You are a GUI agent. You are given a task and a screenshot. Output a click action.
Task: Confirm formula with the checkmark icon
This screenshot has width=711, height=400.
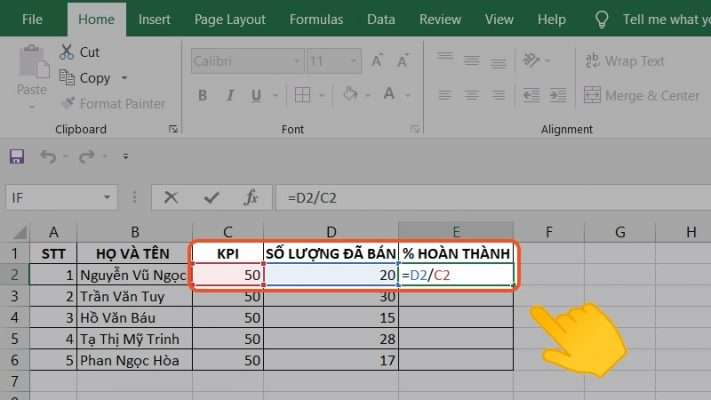tap(211, 198)
